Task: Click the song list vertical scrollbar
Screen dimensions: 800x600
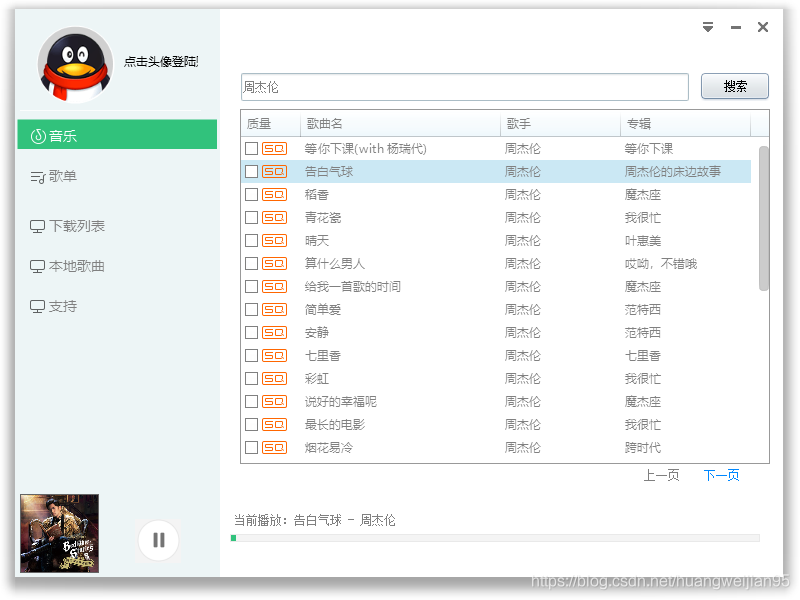Action: pos(763,218)
